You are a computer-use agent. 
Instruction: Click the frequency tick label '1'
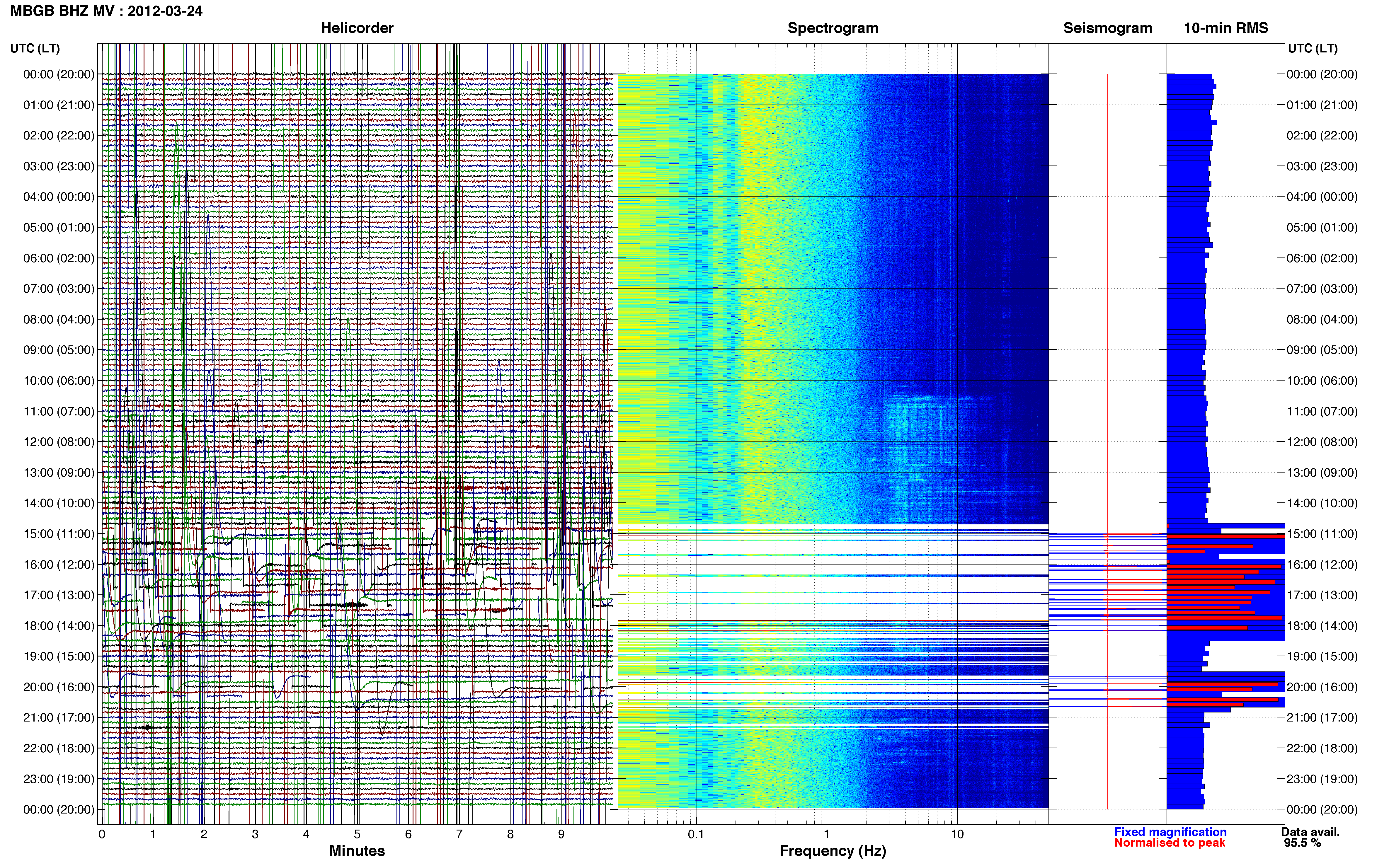(827, 834)
